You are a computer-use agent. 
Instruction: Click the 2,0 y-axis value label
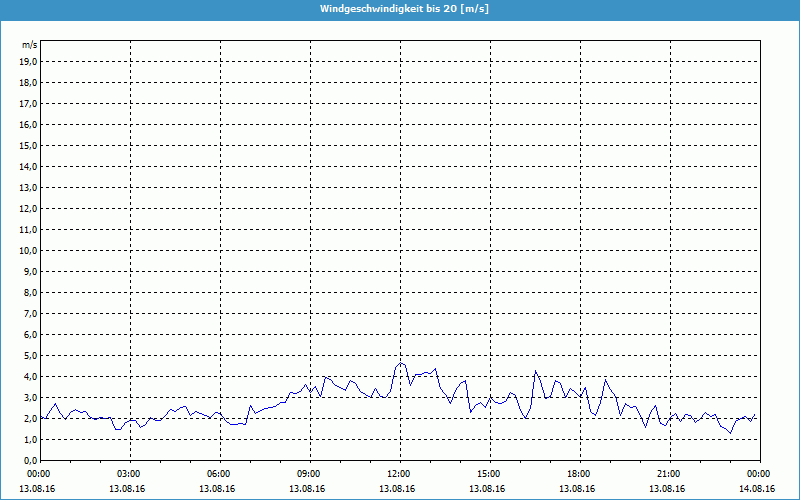(x=30, y=418)
